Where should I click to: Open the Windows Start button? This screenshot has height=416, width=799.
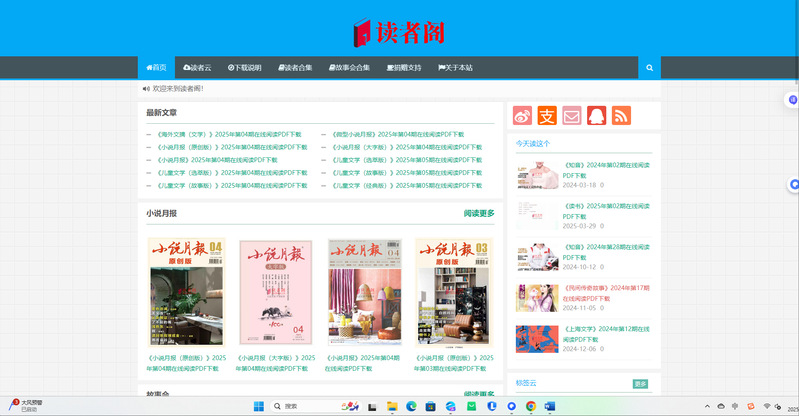tap(259, 406)
